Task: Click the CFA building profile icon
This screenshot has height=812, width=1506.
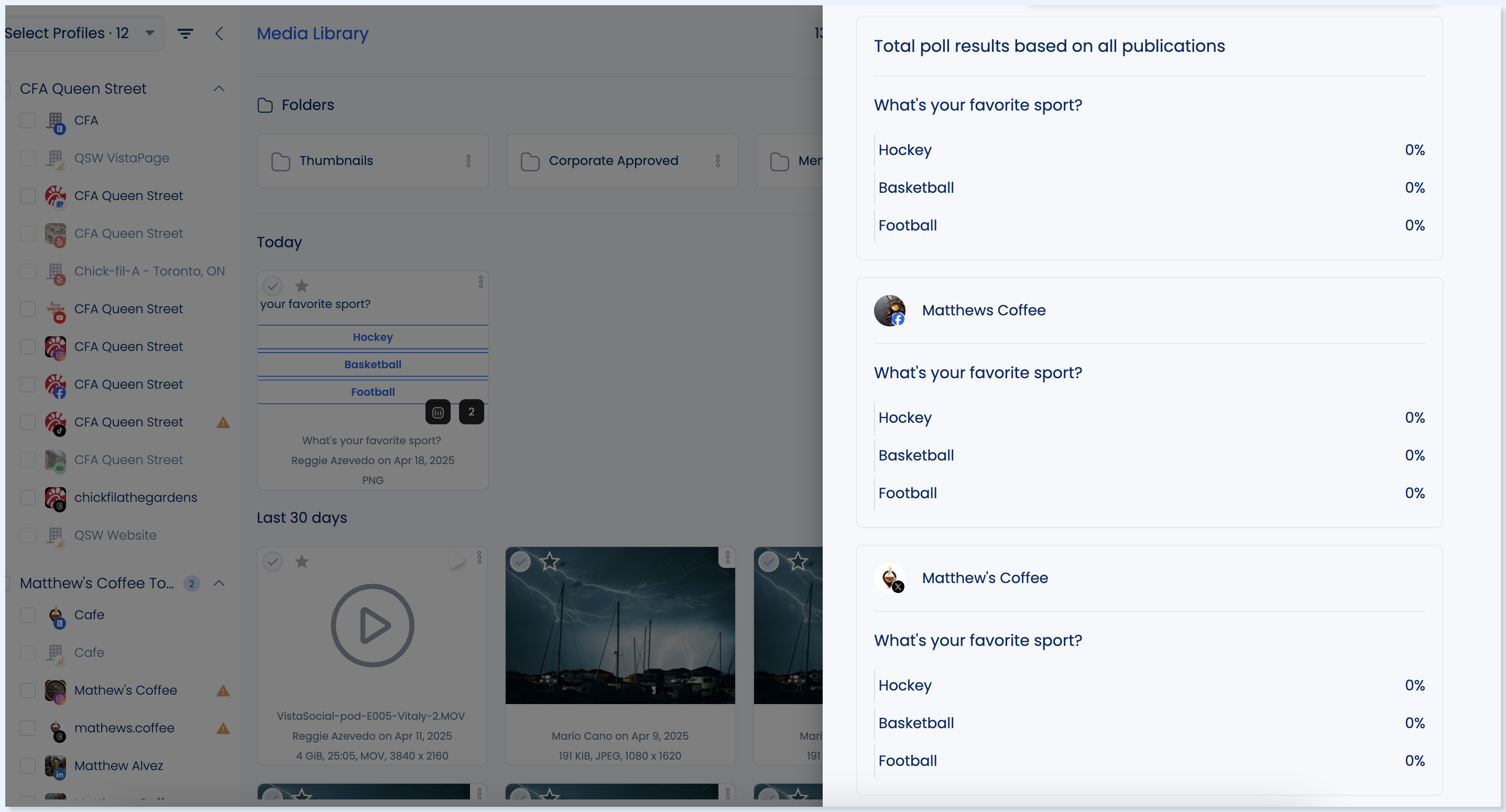Action: point(56,122)
